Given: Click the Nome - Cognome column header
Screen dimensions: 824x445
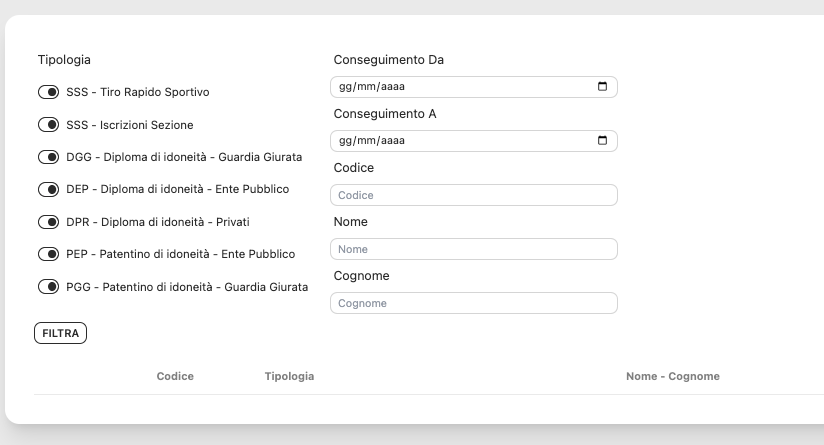Looking at the screenshot, I should (x=672, y=376).
